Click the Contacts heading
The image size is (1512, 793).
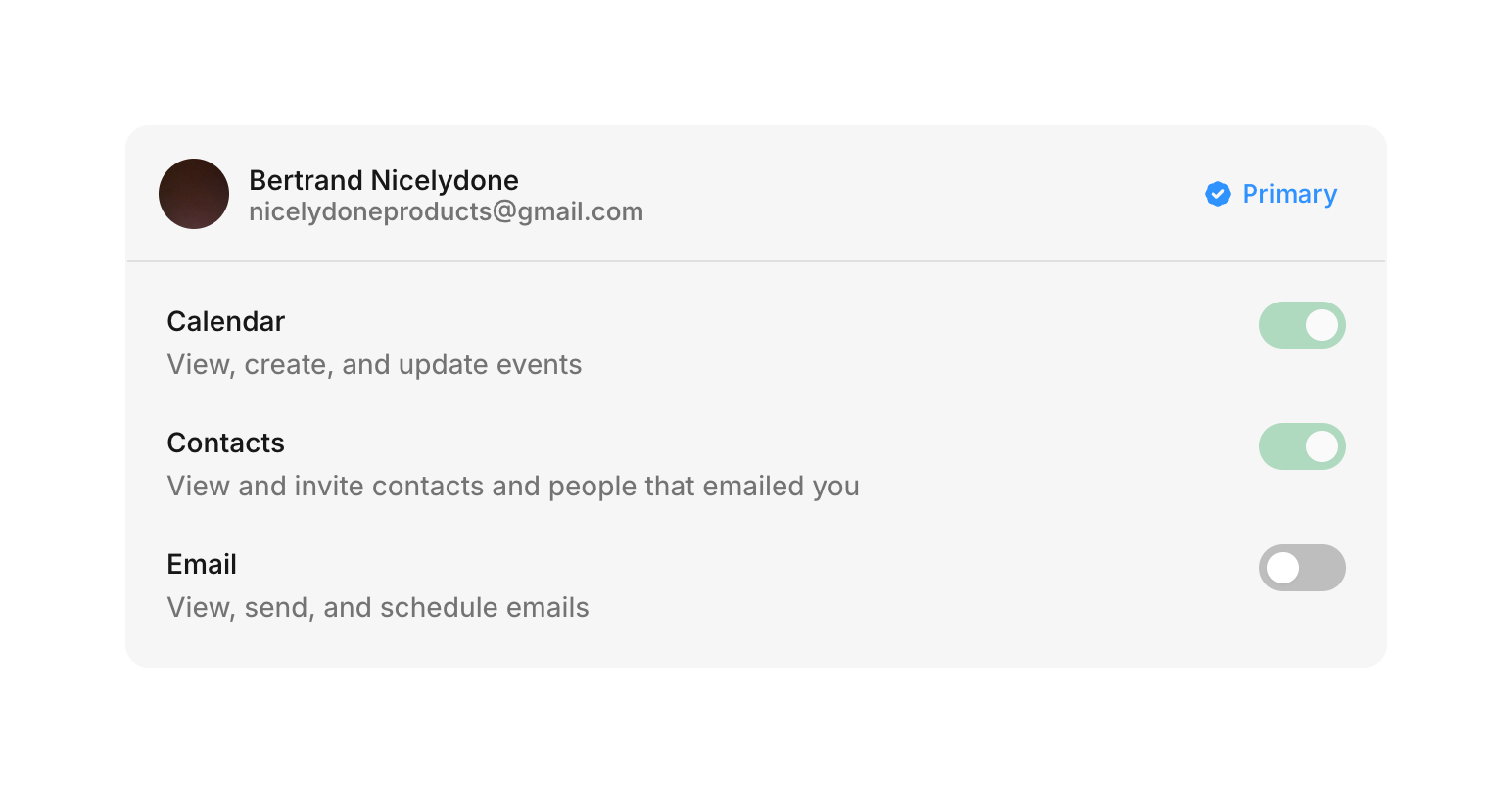(x=225, y=443)
